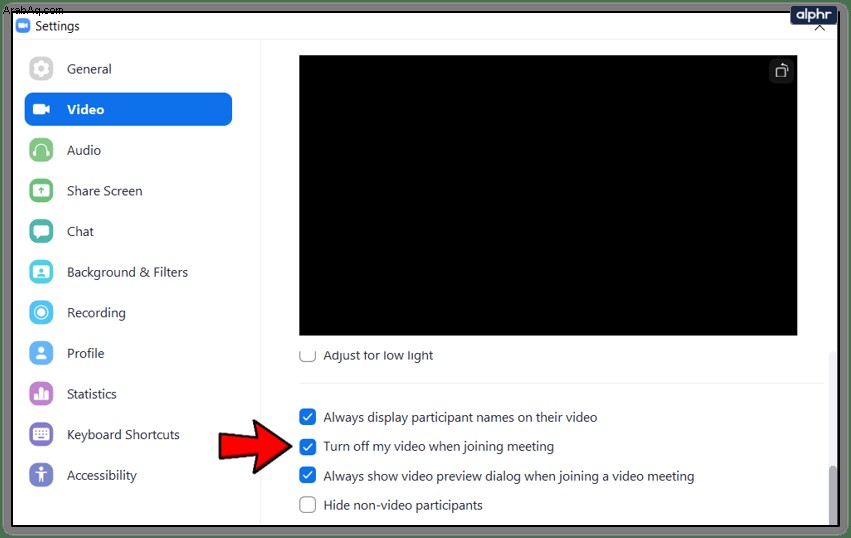Go to Accessibility settings
Screen dimensions: 851x538
128,475
